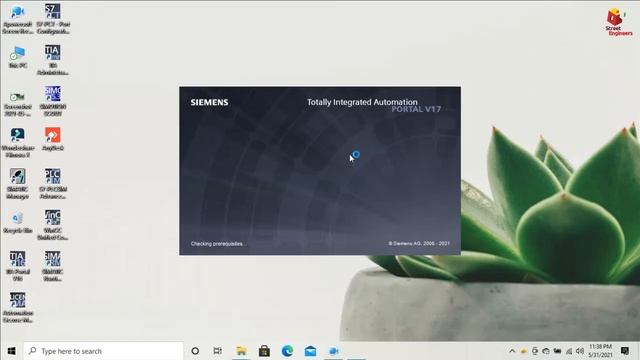This screenshot has width=640, height=360.
Task: Open the S7-PCT Port Configuration desktop shortcut
Action: coord(53,19)
